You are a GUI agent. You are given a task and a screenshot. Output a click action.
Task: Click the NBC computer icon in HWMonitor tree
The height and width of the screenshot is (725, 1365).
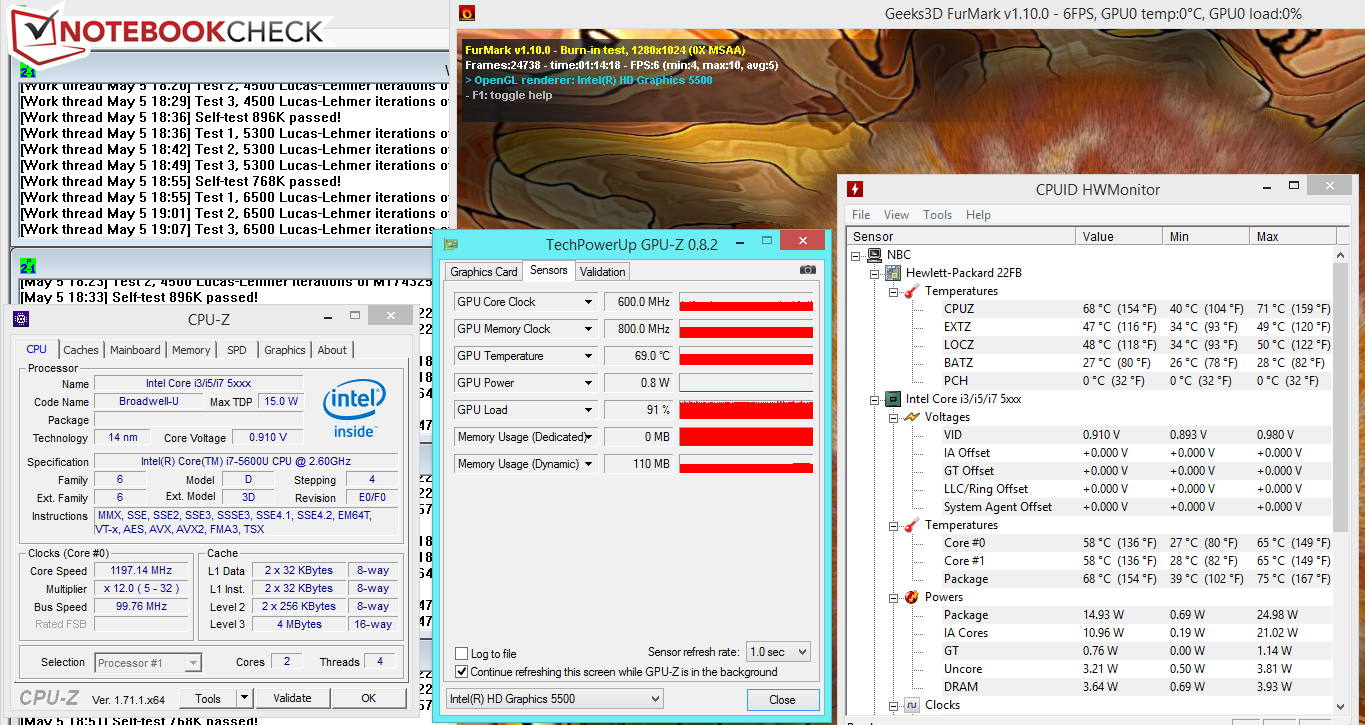(875, 255)
